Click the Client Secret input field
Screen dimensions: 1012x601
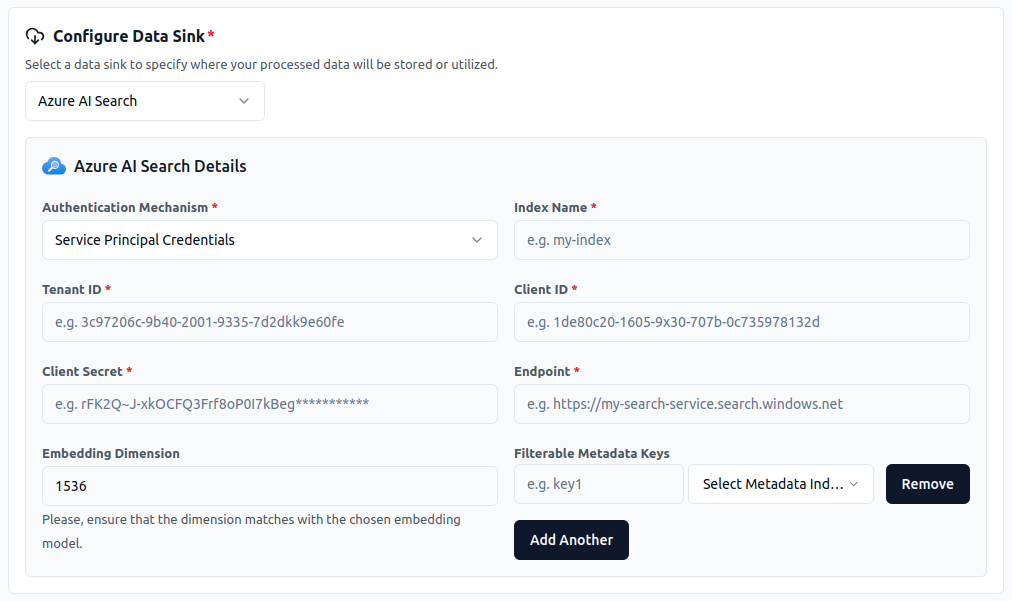coord(269,404)
